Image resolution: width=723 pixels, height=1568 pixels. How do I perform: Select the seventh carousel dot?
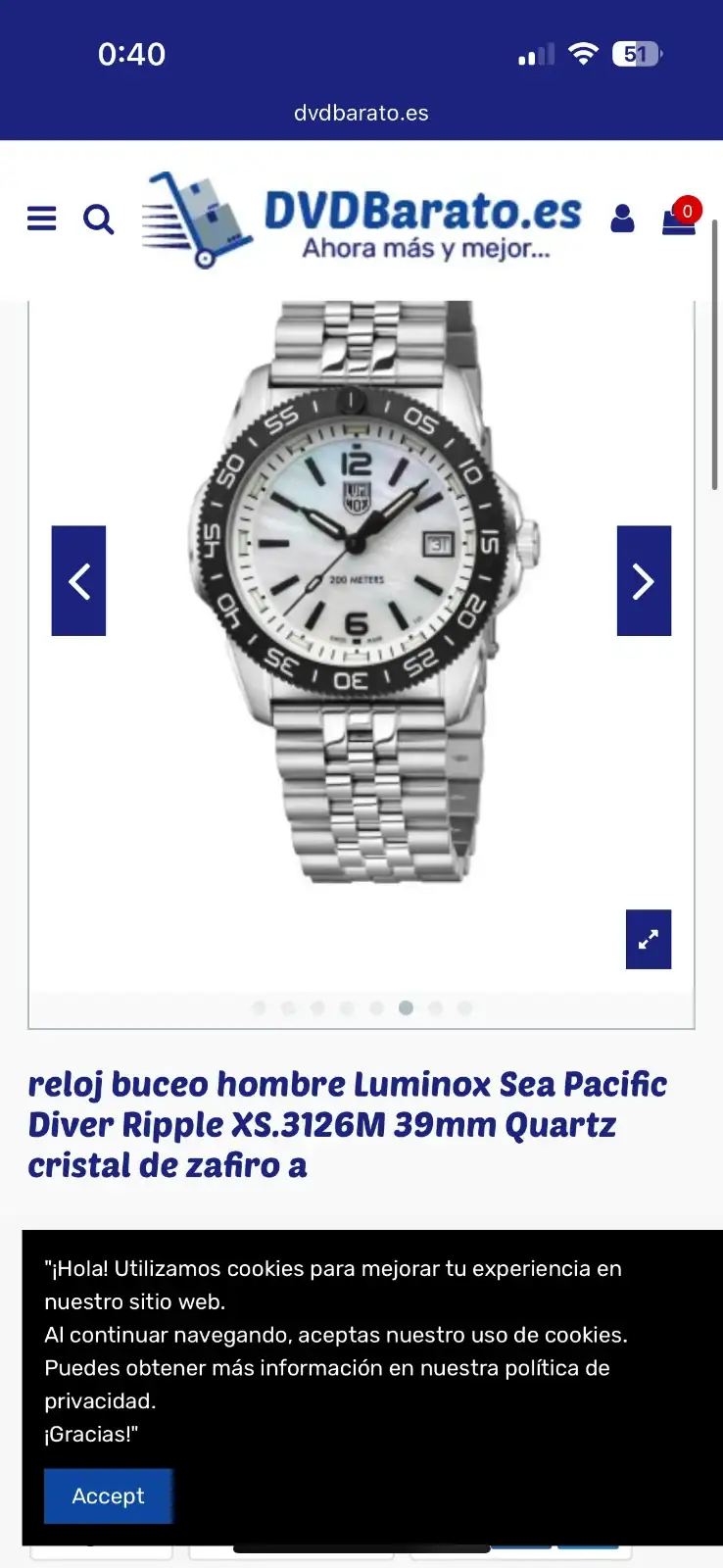pos(435,1007)
